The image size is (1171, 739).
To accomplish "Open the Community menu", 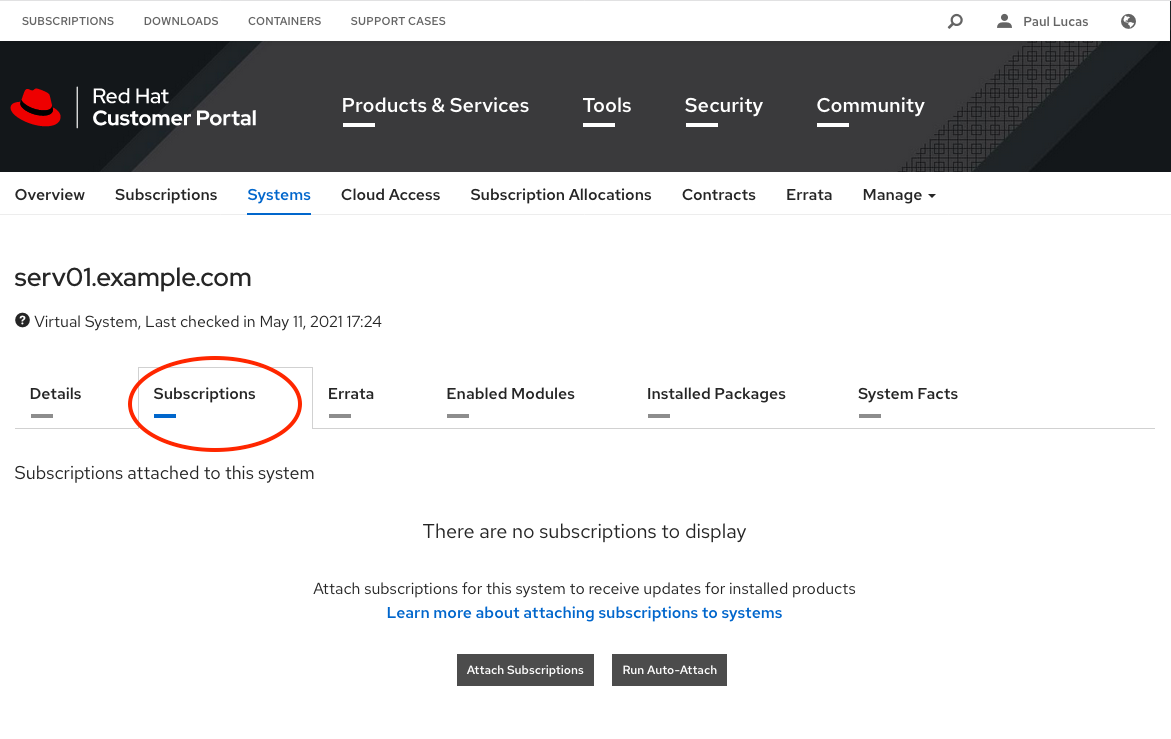I will 870,106.
